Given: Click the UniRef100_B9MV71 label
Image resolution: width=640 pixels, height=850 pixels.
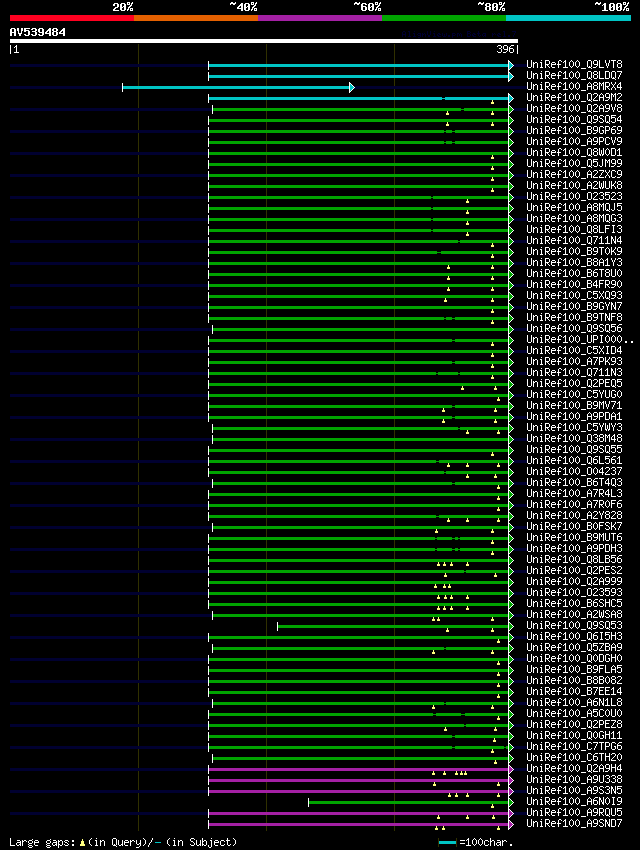Looking at the screenshot, I should tap(574, 405).
